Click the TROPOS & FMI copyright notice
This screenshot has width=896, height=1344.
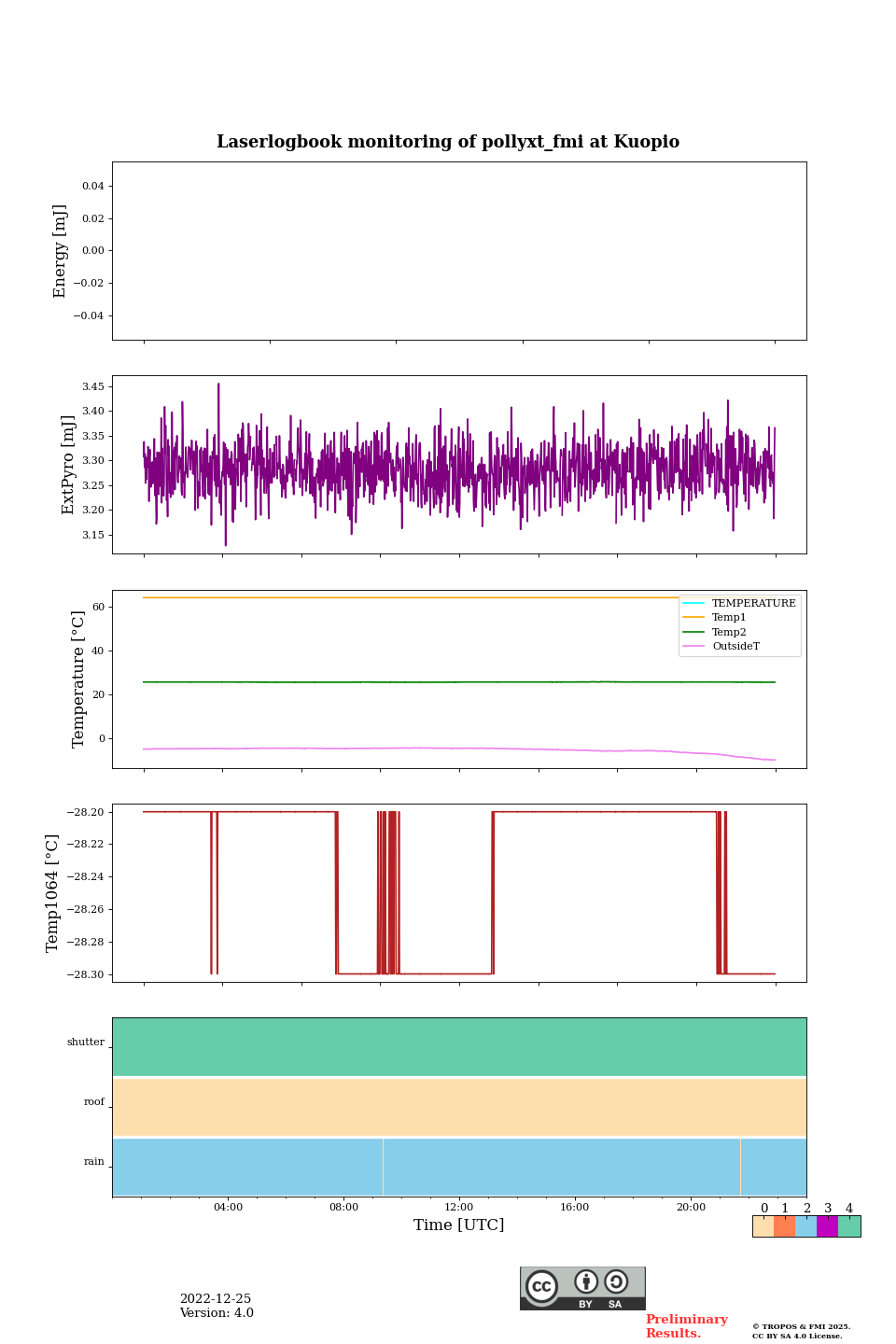[801, 1331]
